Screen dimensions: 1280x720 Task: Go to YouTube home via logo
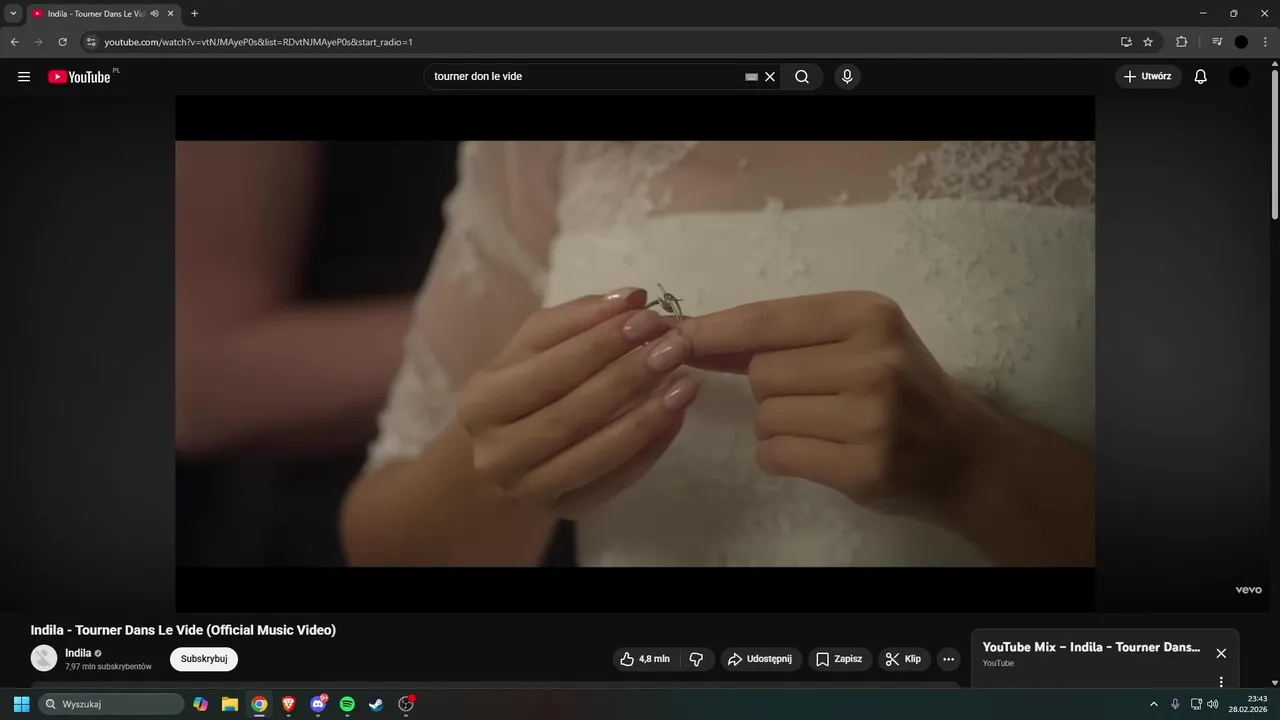point(79,77)
